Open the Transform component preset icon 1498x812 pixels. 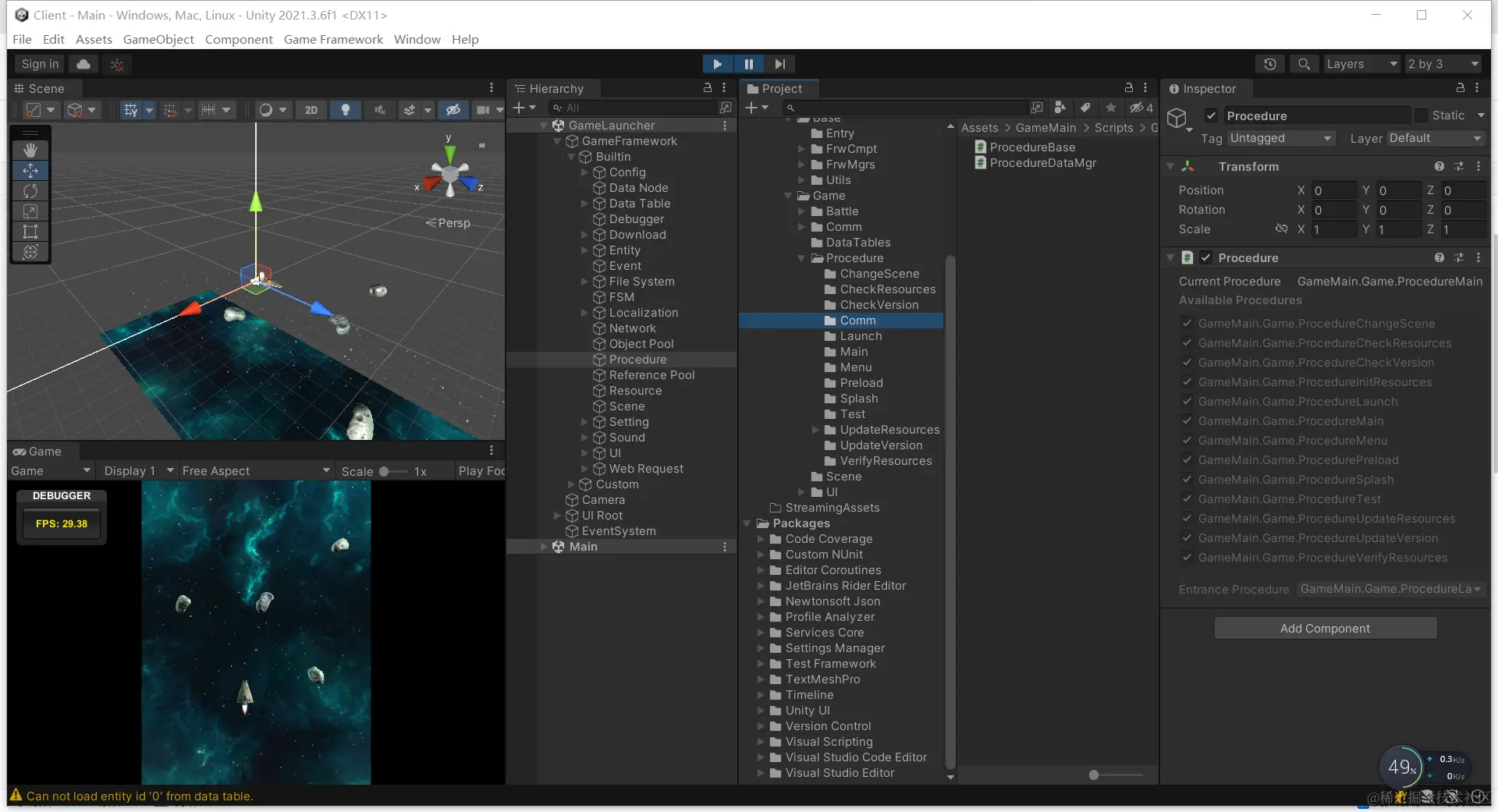click(1459, 166)
